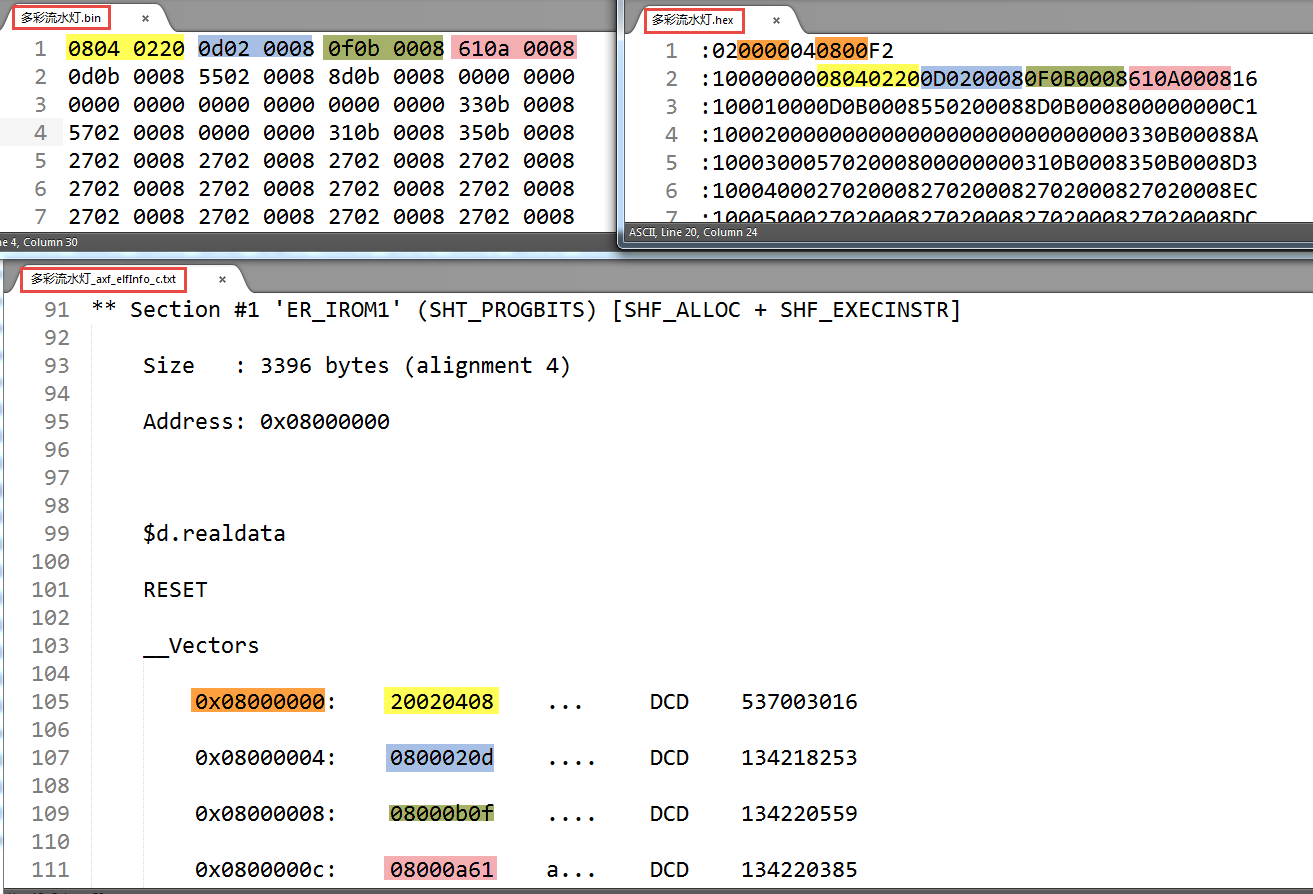Click blue-highlighted "0d02 0008" in bin file
Image resolution: width=1313 pixels, height=894 pixels.
click(x=255, y=48)
